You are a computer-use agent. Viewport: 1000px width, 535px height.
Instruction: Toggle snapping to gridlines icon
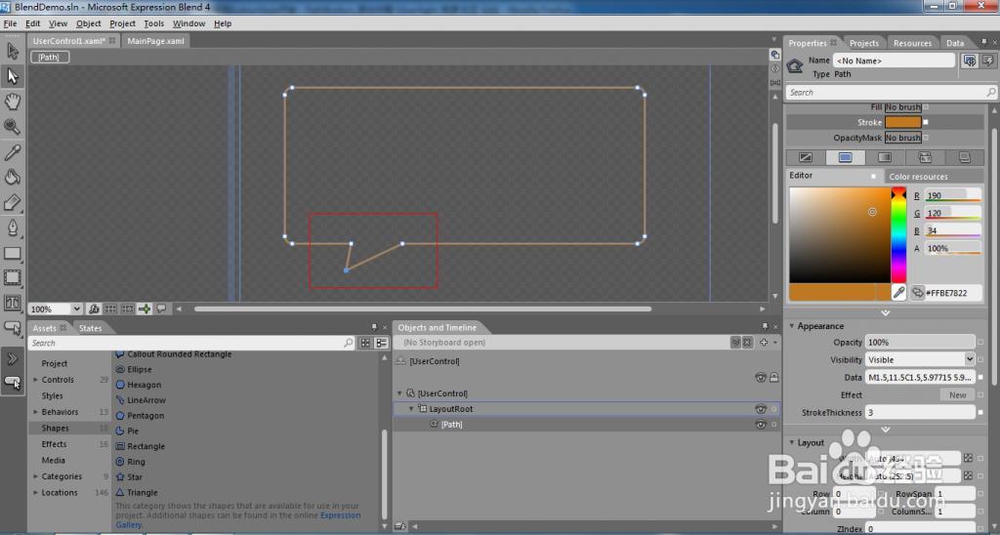click(128, 309)
